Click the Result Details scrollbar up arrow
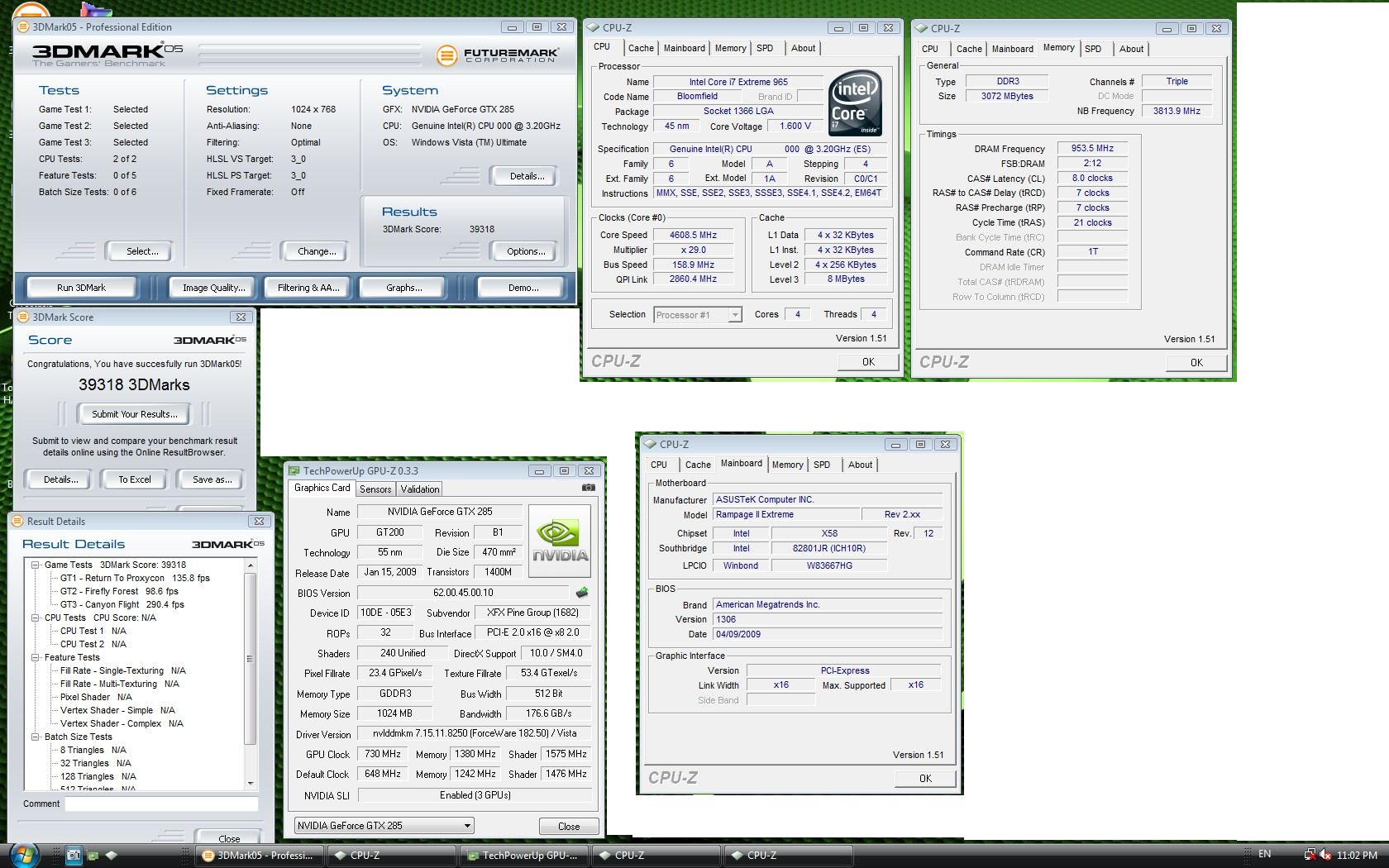The image size is (1389, 868). pyautogui.click(x=251, y=565)
